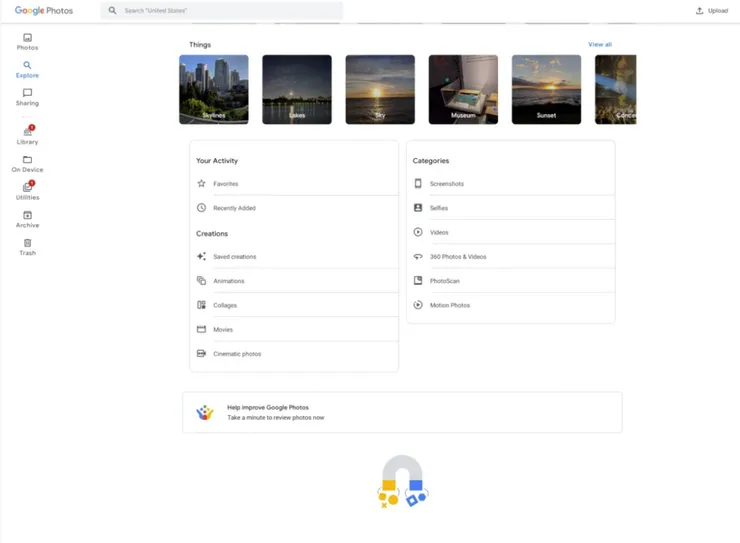740x543 pixels.
Task: Focus the Search "United States" field
Action: coord(222,10)
